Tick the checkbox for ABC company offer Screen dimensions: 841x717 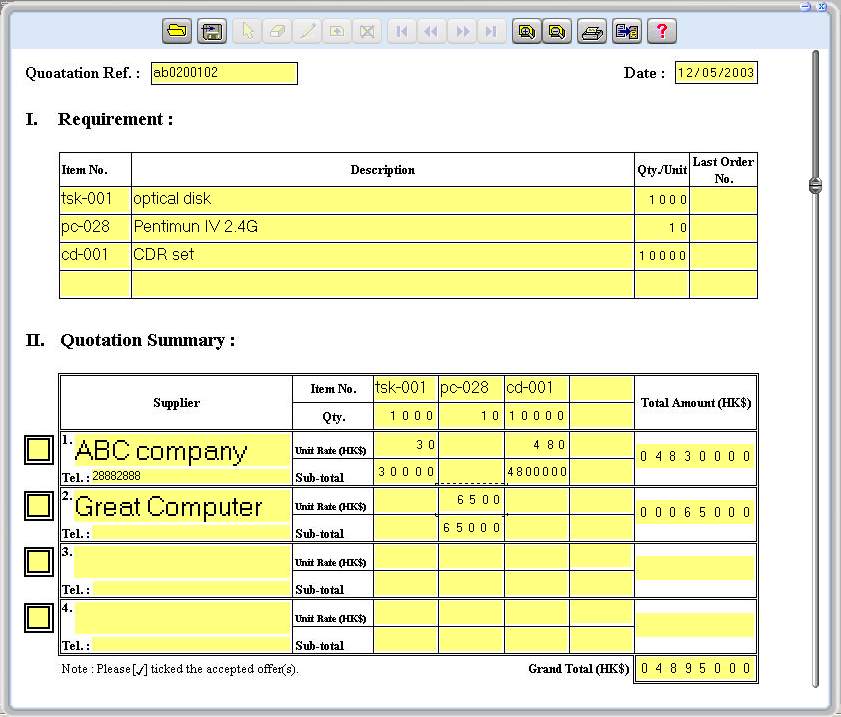39,450
